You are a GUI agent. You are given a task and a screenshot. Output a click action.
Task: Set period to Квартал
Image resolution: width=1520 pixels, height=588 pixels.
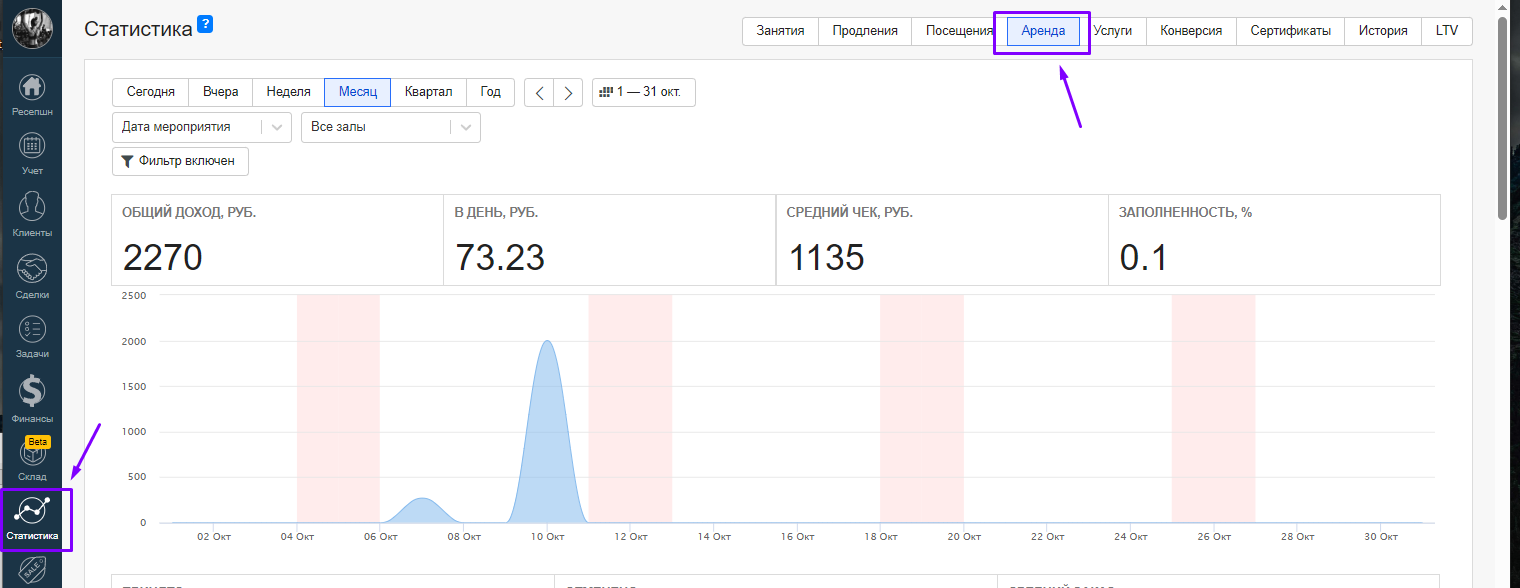pos(428,92)
